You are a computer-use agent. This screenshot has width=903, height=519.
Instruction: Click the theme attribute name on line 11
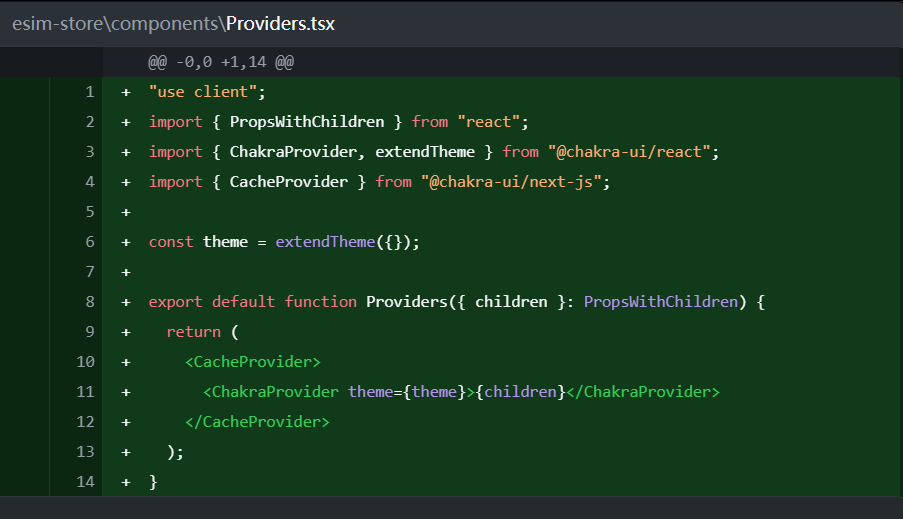pos(370,392)
